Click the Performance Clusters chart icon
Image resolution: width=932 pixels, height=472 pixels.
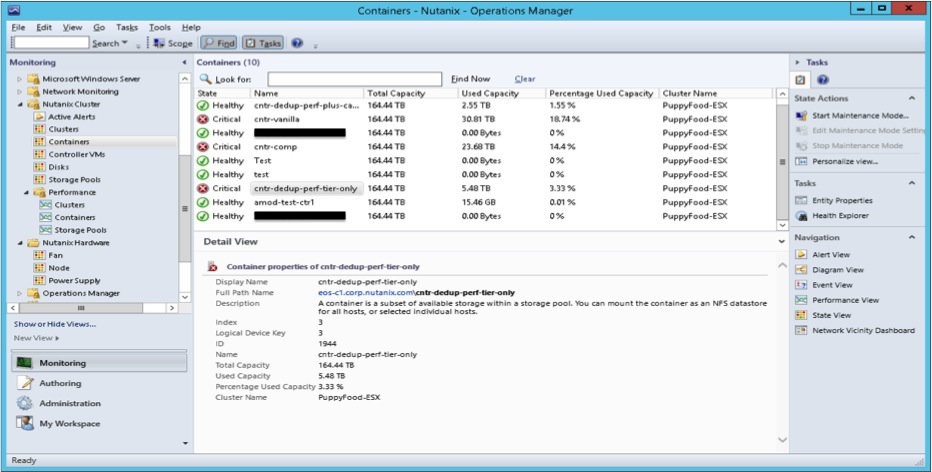point(45,204)
